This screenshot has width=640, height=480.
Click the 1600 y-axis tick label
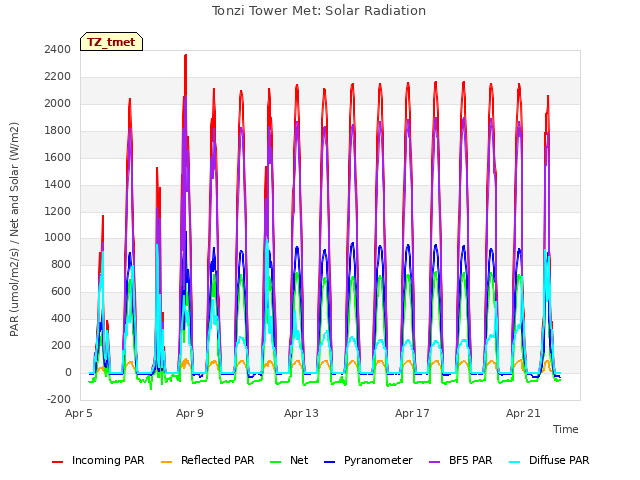pyautogui.click(x=58, y=158)
